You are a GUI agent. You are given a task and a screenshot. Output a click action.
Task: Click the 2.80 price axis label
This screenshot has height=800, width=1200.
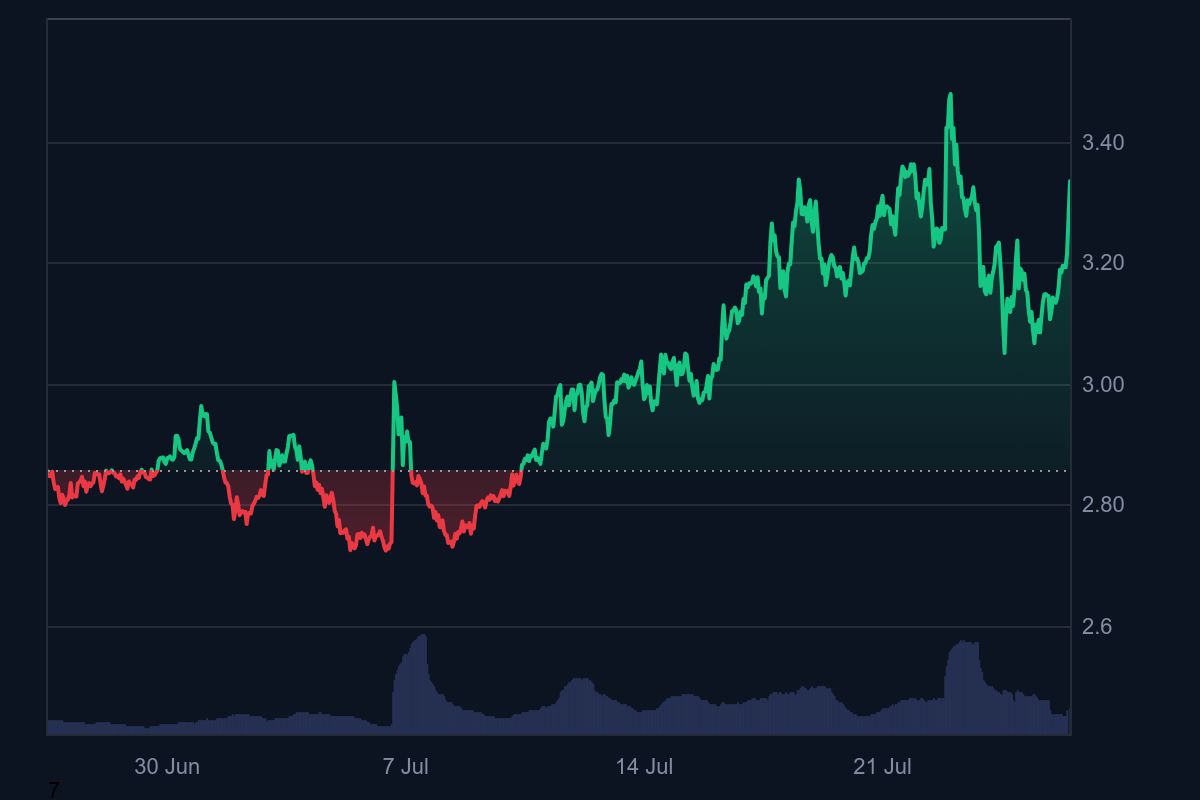(1103, 505)
